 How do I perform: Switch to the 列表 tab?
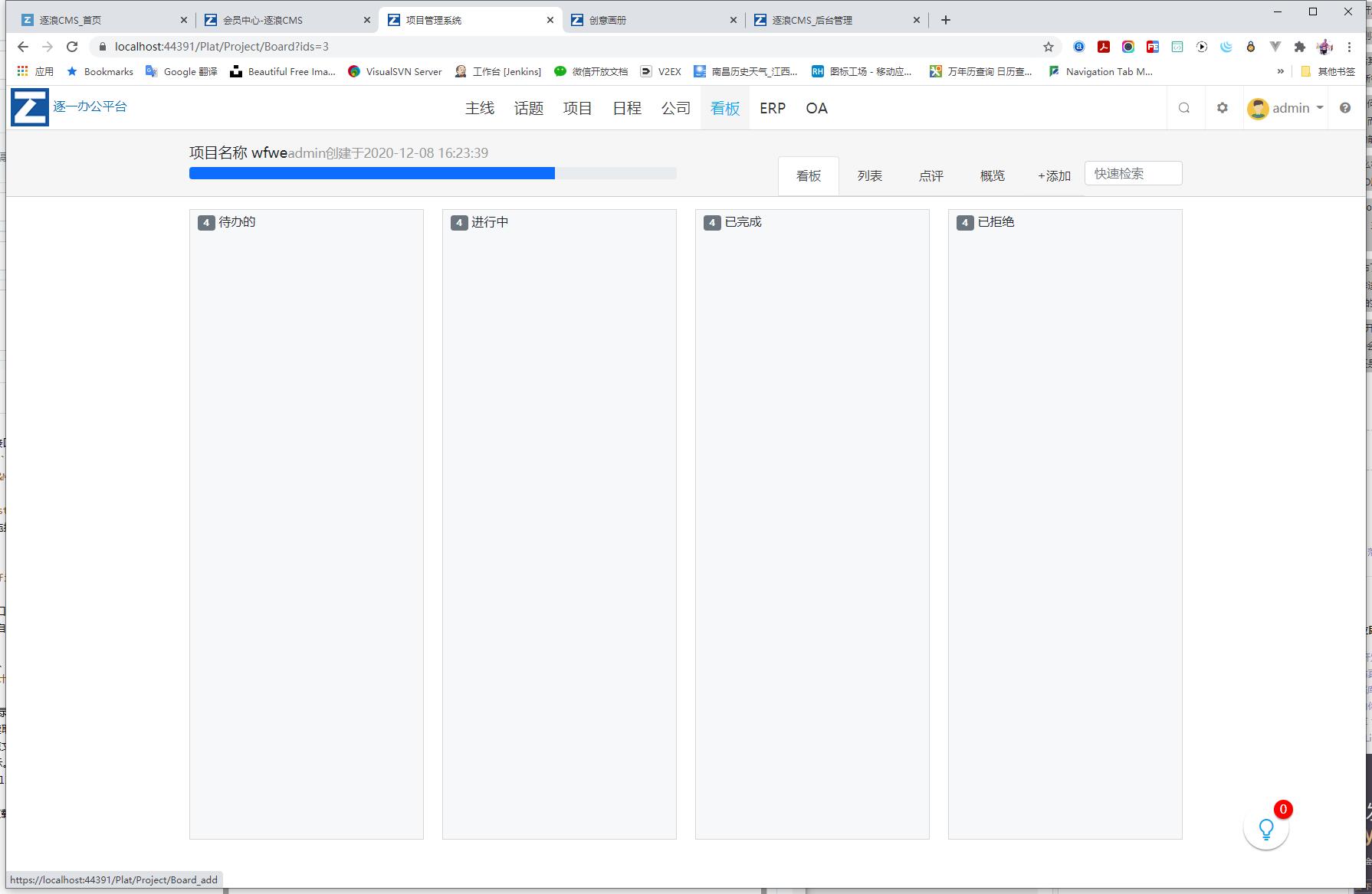point(870,175)
